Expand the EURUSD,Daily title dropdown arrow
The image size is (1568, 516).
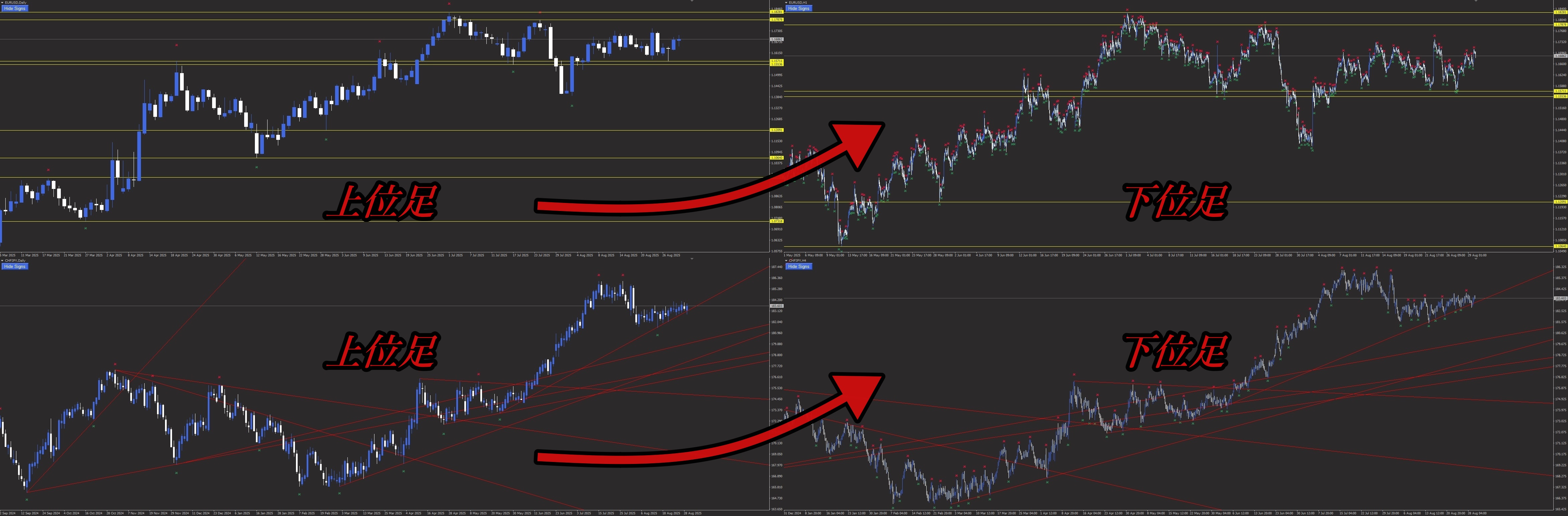(2, 2)
